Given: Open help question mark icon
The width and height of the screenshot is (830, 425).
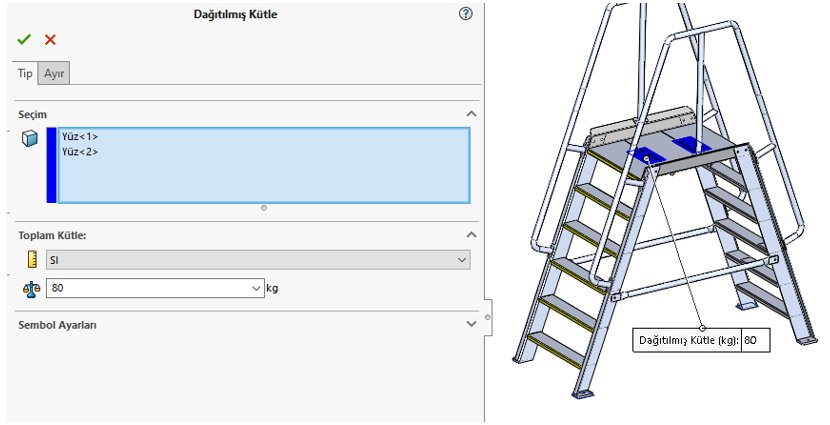Looking at the screenshot, I should pos(465,14).
